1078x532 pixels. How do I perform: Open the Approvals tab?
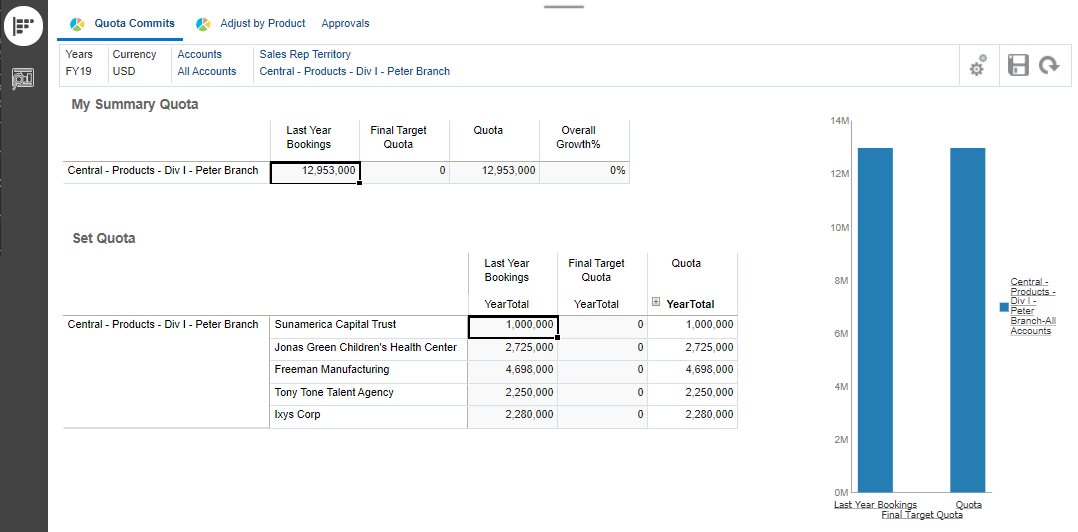click(x=345, y=23)
